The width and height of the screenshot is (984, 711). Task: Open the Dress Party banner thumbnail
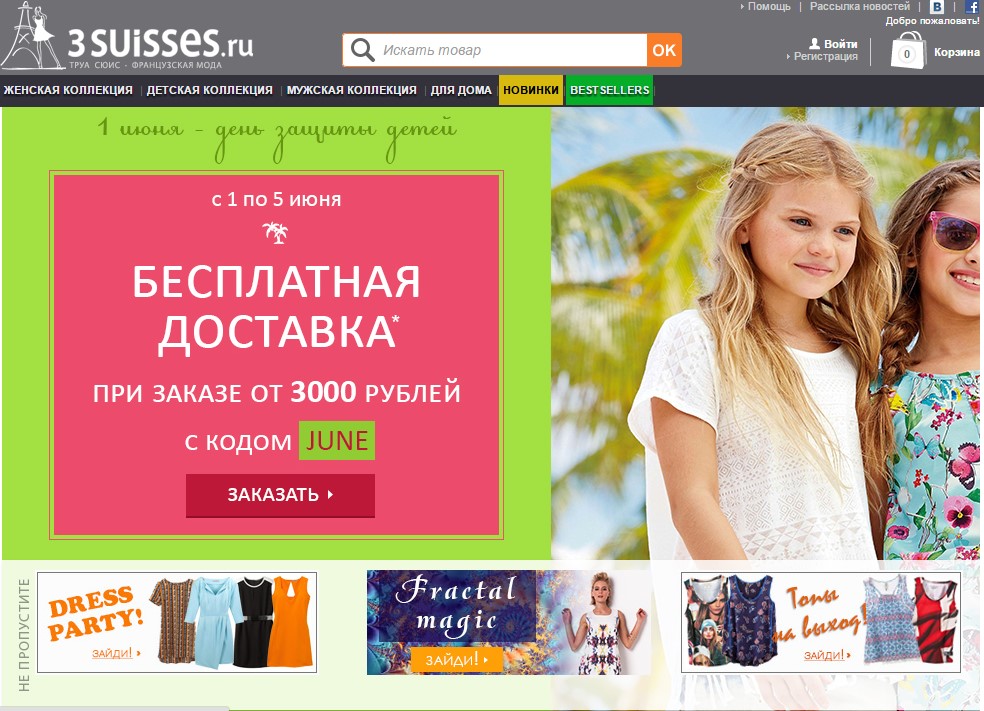(x=177, y=622)
